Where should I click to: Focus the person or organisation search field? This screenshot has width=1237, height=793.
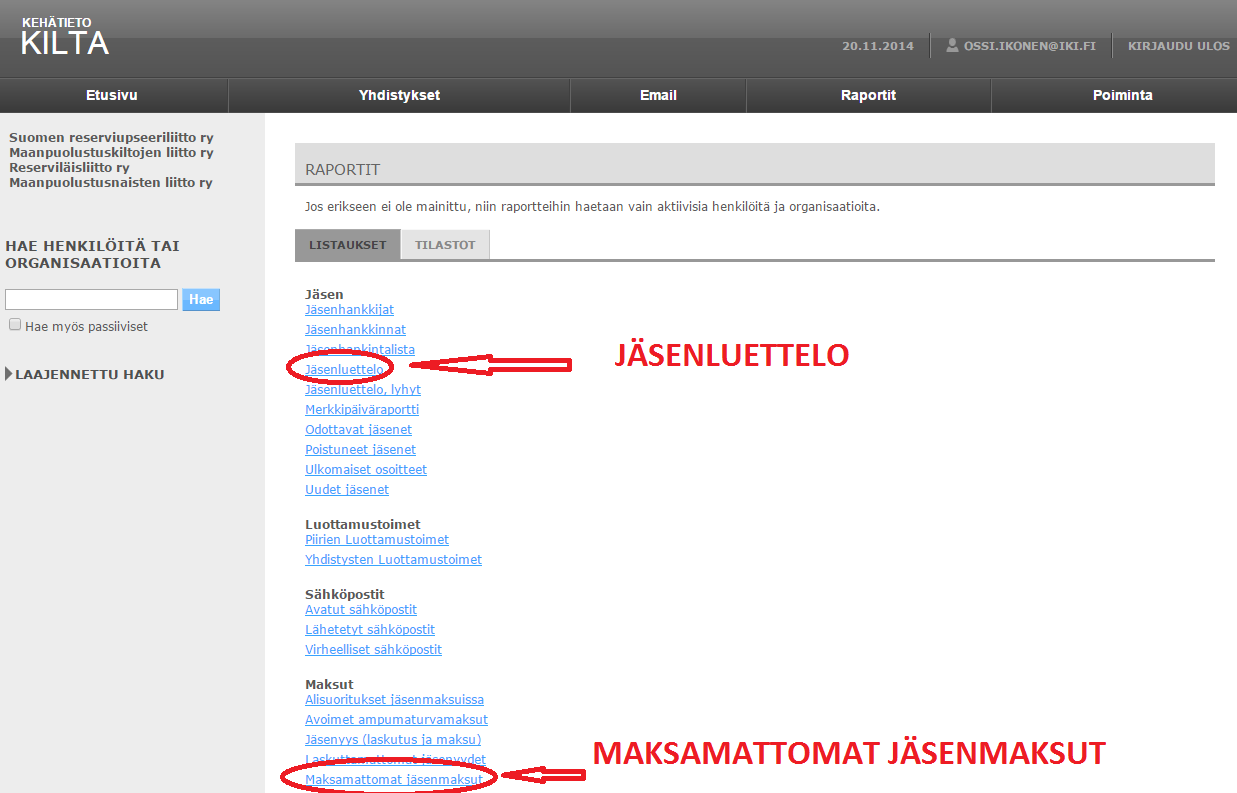click(91, 299)
